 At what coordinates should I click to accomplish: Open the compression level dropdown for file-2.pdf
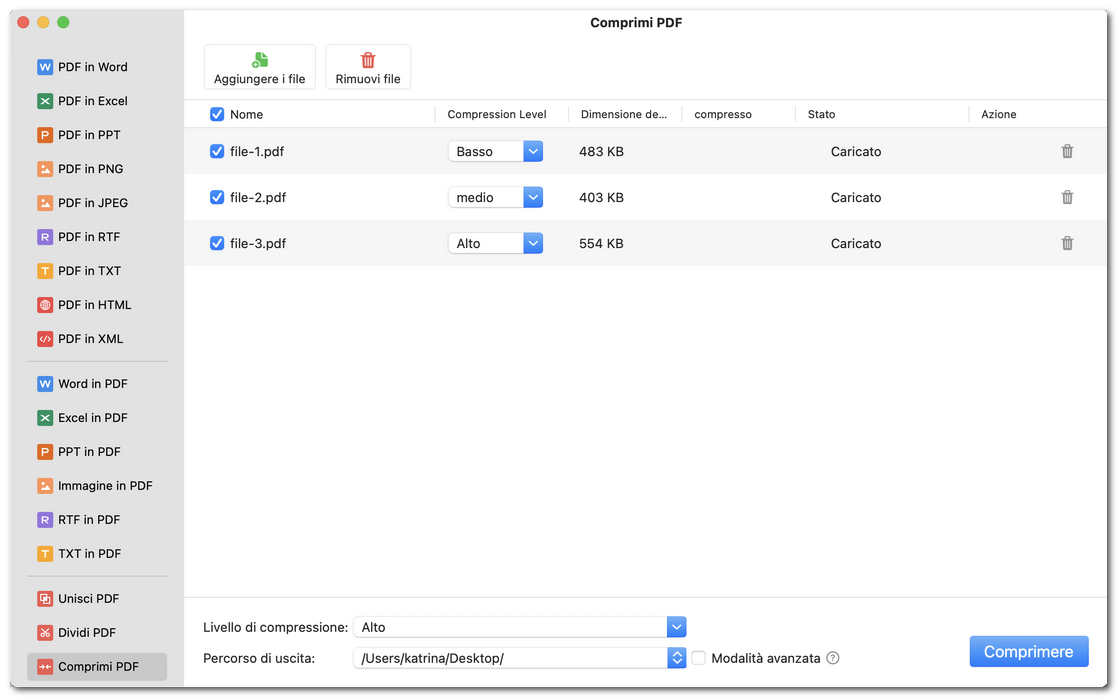coord(532,197)
